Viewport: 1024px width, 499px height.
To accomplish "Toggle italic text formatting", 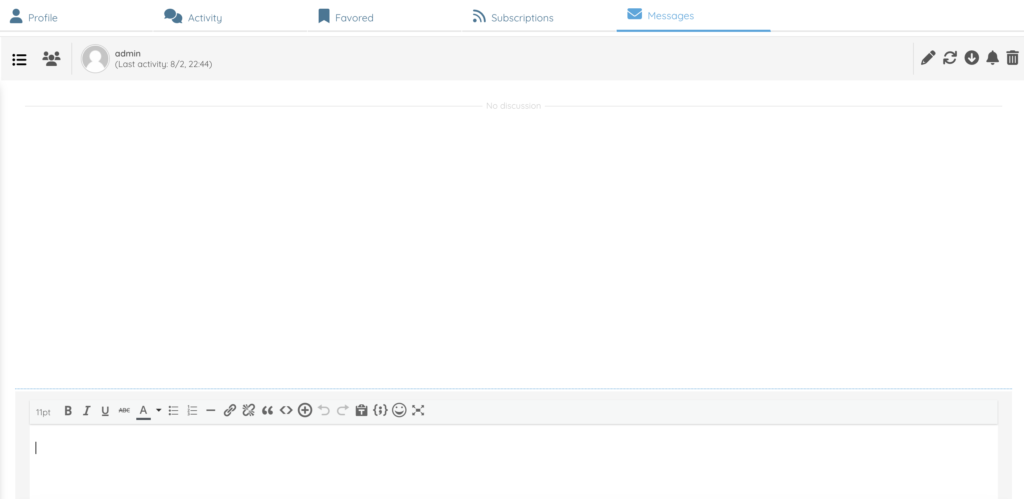I will click(87, 410).
